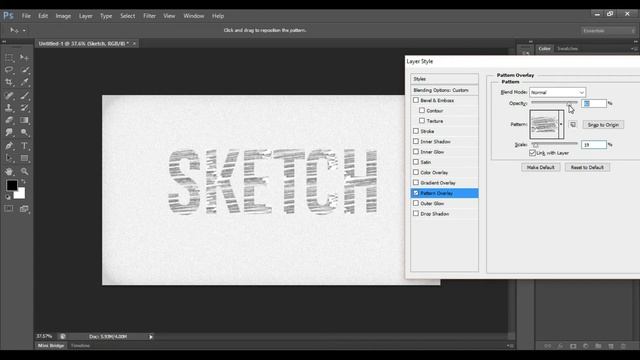Enable Bevel & Emboss checkbox

(x=416, y=100)
